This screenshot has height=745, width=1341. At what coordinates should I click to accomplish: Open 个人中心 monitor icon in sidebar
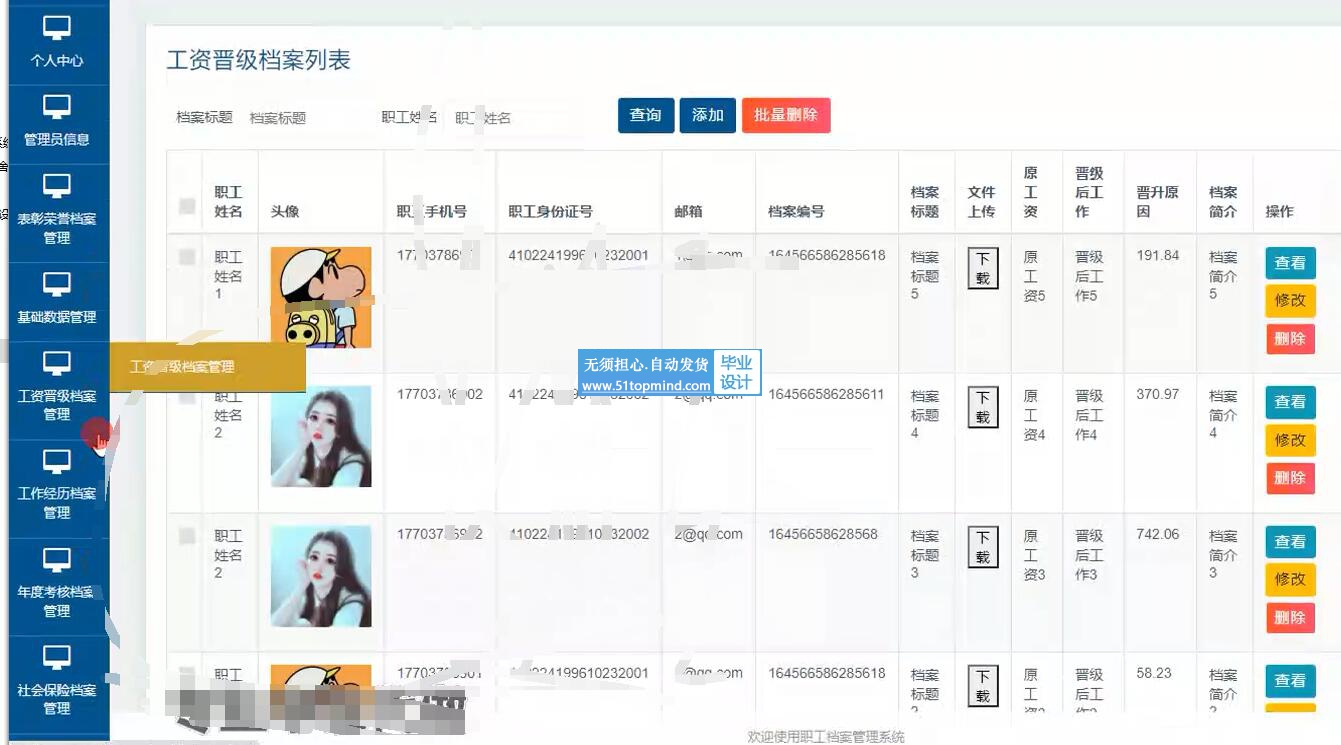57,28
